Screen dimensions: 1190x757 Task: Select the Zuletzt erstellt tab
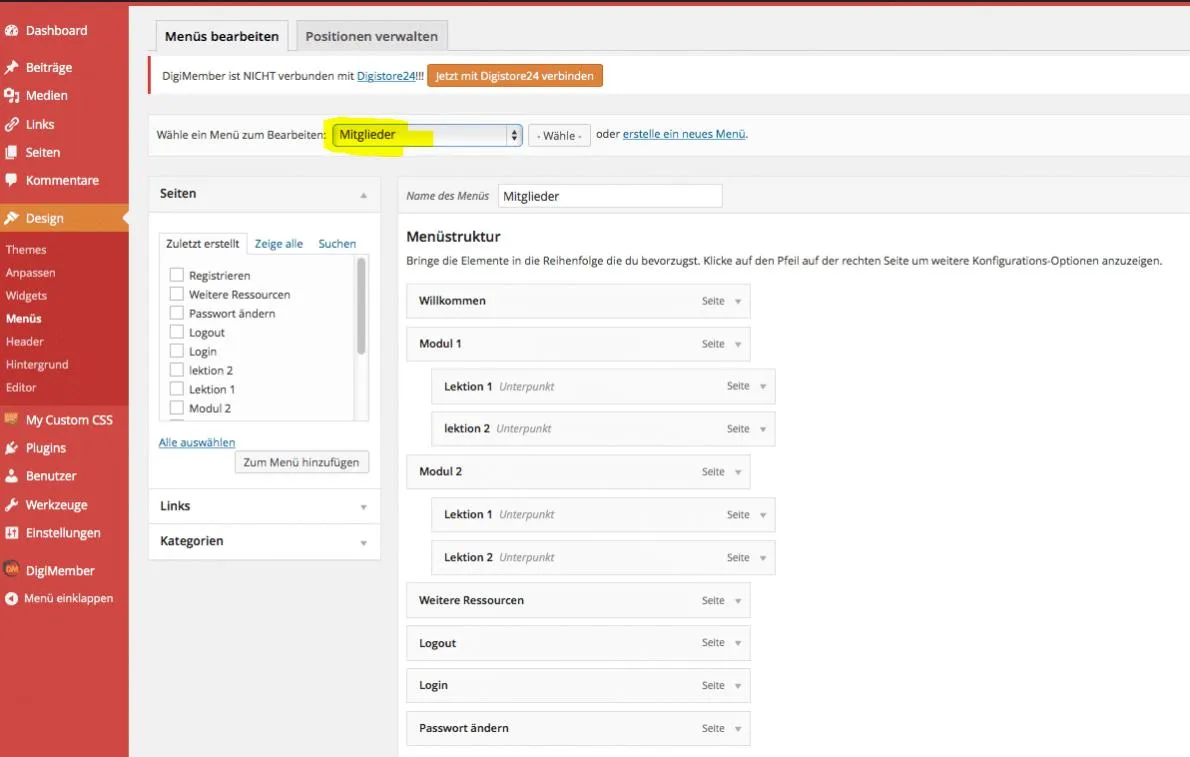[x=203, y=244]
